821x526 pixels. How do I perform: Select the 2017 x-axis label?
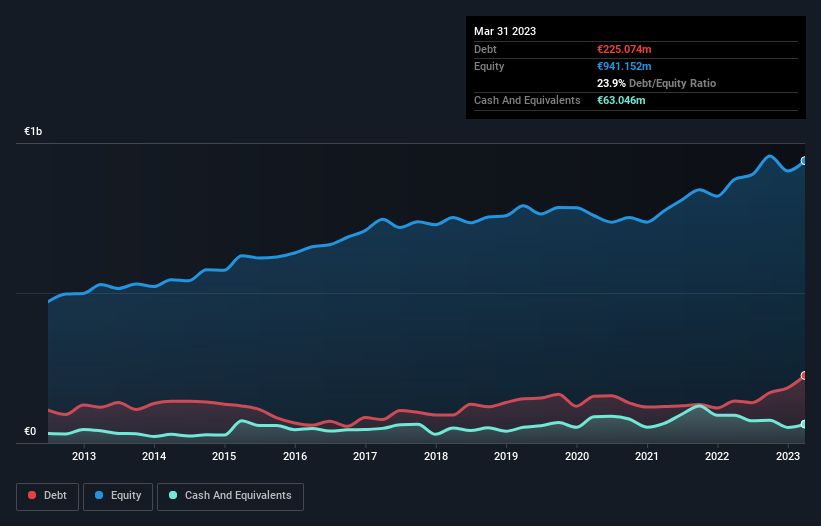tap(365, 456)
